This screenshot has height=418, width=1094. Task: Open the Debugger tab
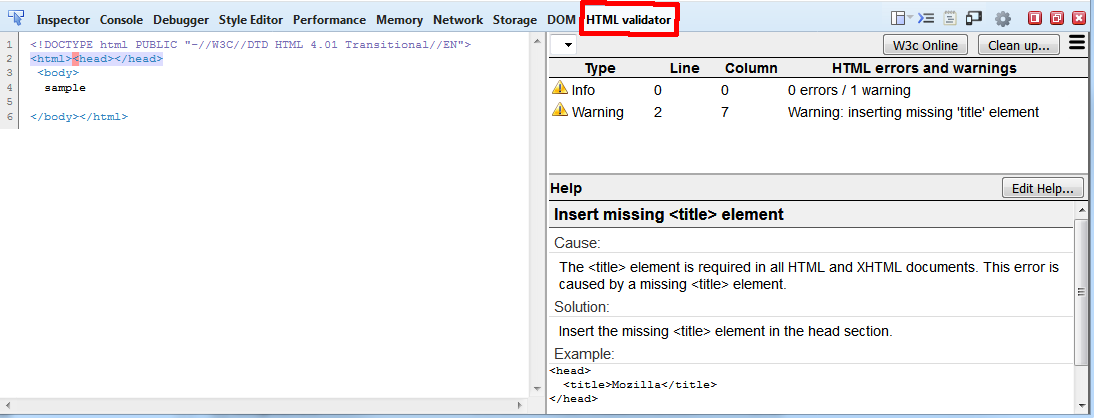pyautogui.click(x=181, y=20)
